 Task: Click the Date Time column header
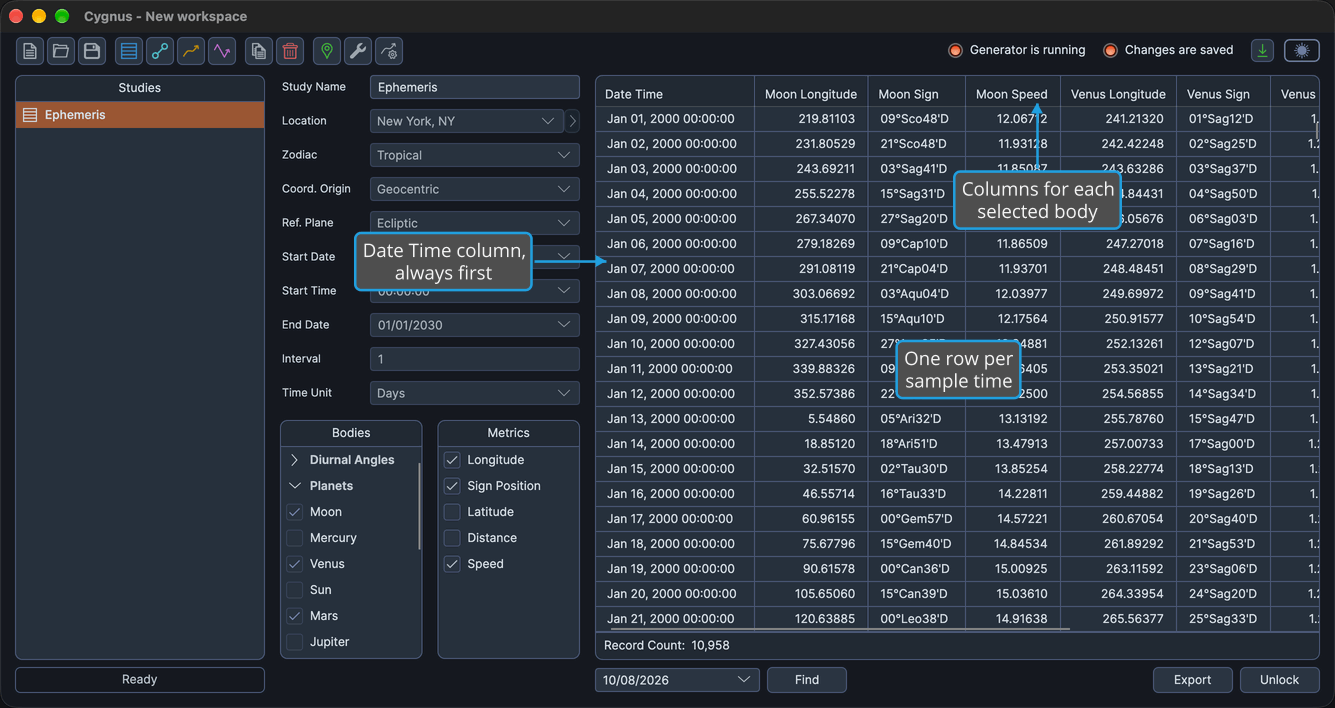[675, 94]
